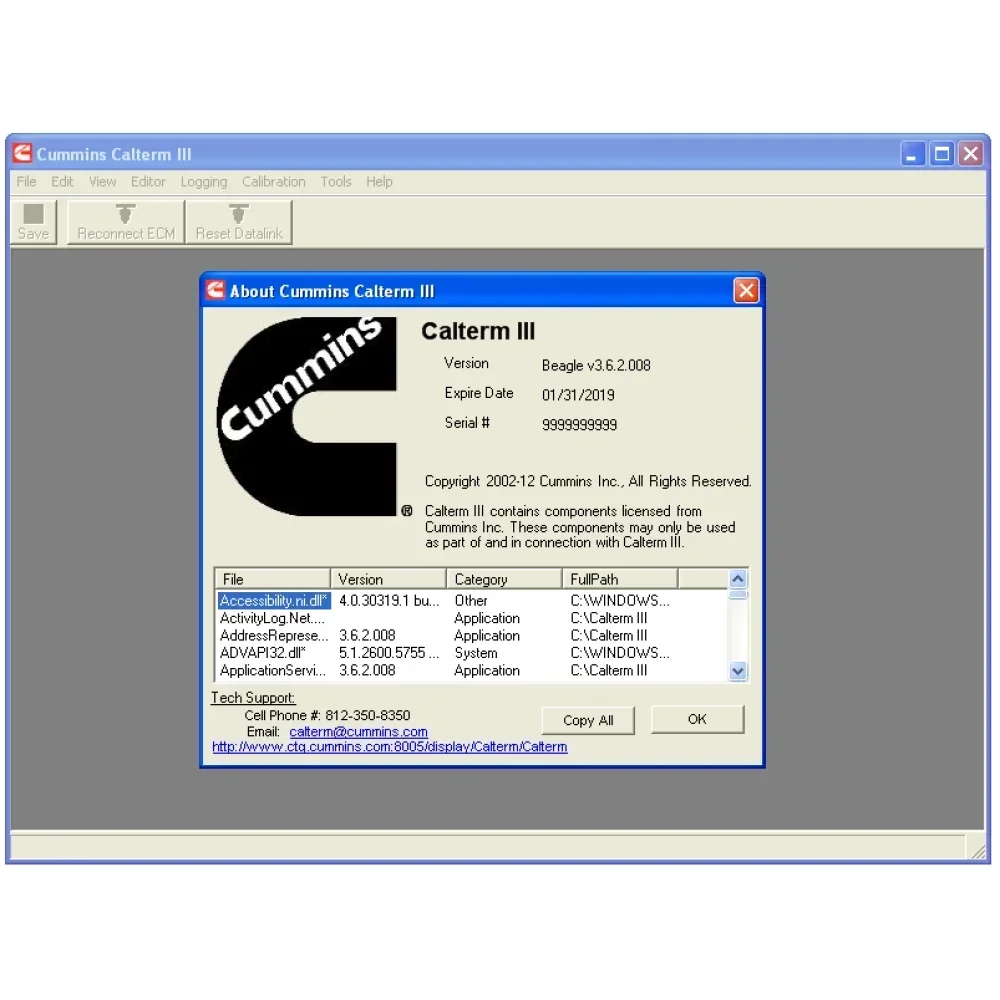Close the About Cummins Calterm III dialog

[746, 291]
